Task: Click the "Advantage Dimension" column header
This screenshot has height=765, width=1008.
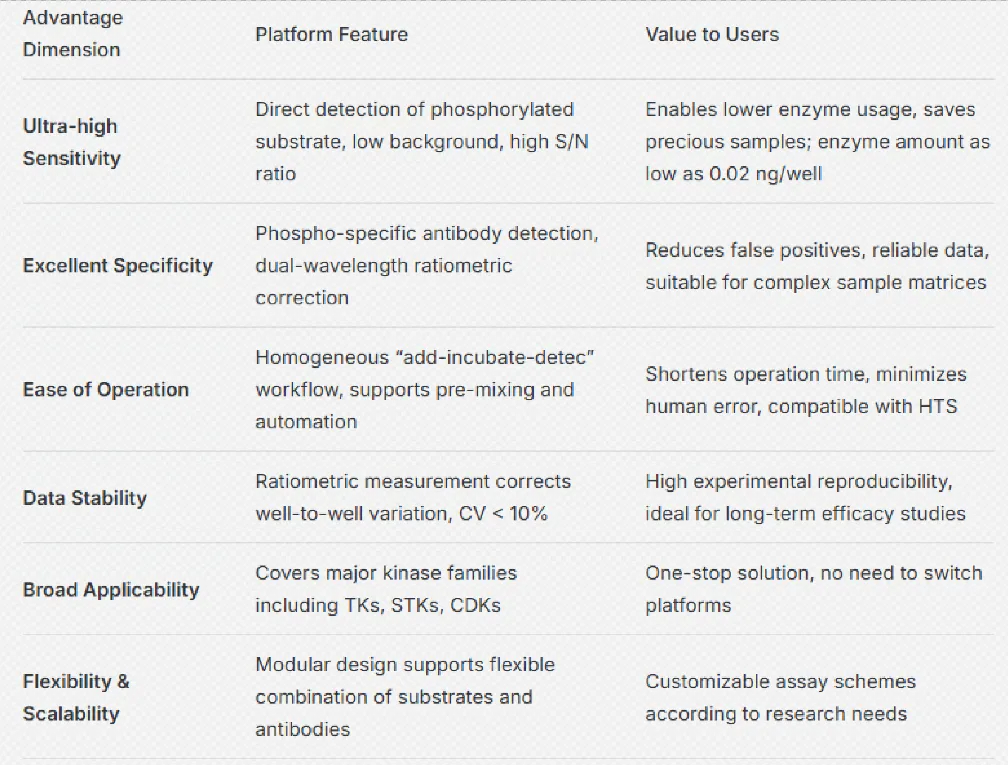Action: (x=71, y=34)
